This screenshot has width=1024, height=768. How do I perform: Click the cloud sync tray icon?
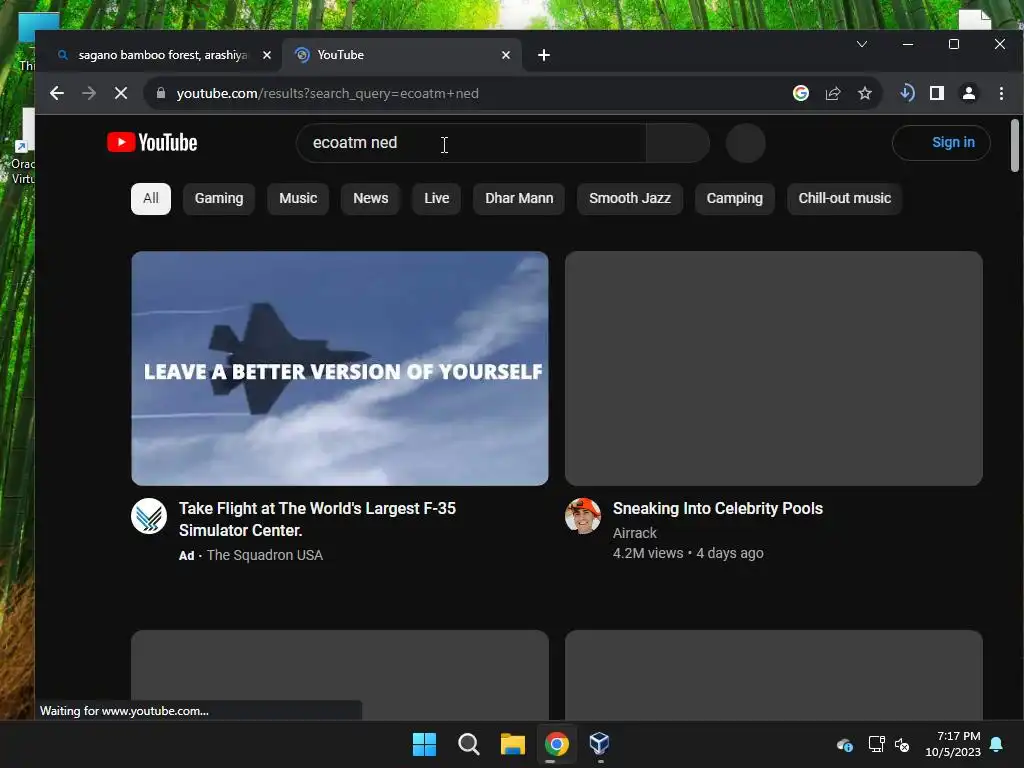coord(844,744)
